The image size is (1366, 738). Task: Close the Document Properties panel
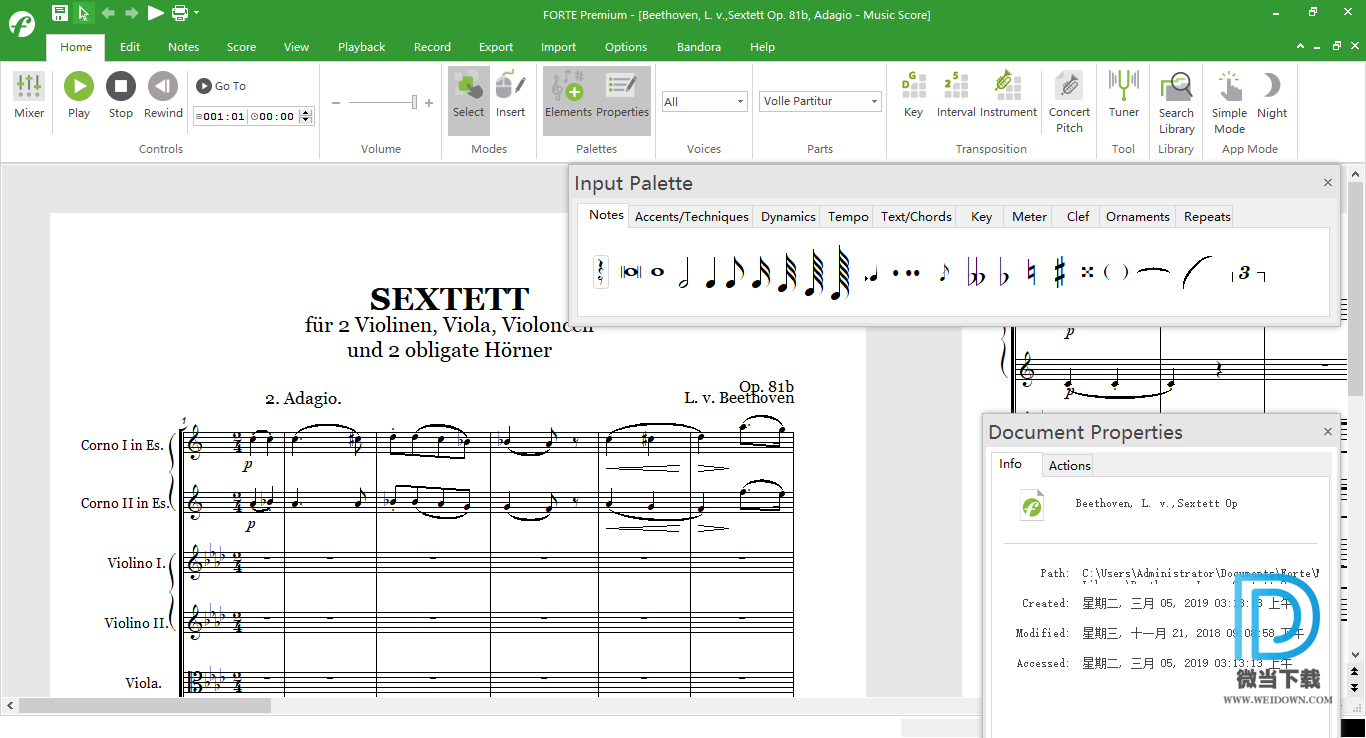click(1328, 432)
